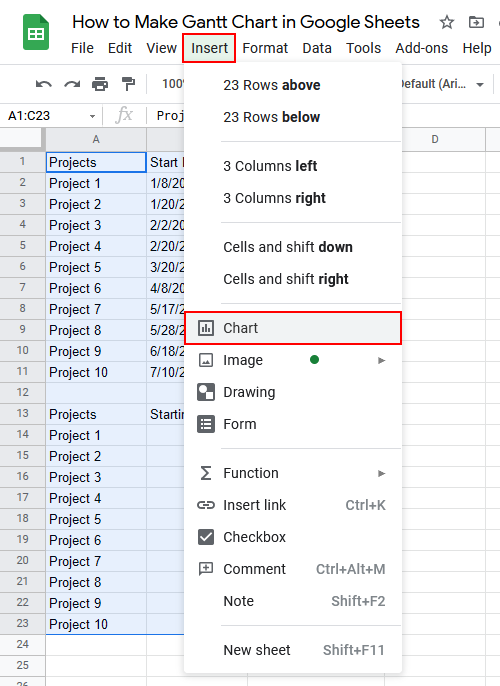500x686 pixels.
Task: Insert 3 Columns right
Action: [293, 198]
